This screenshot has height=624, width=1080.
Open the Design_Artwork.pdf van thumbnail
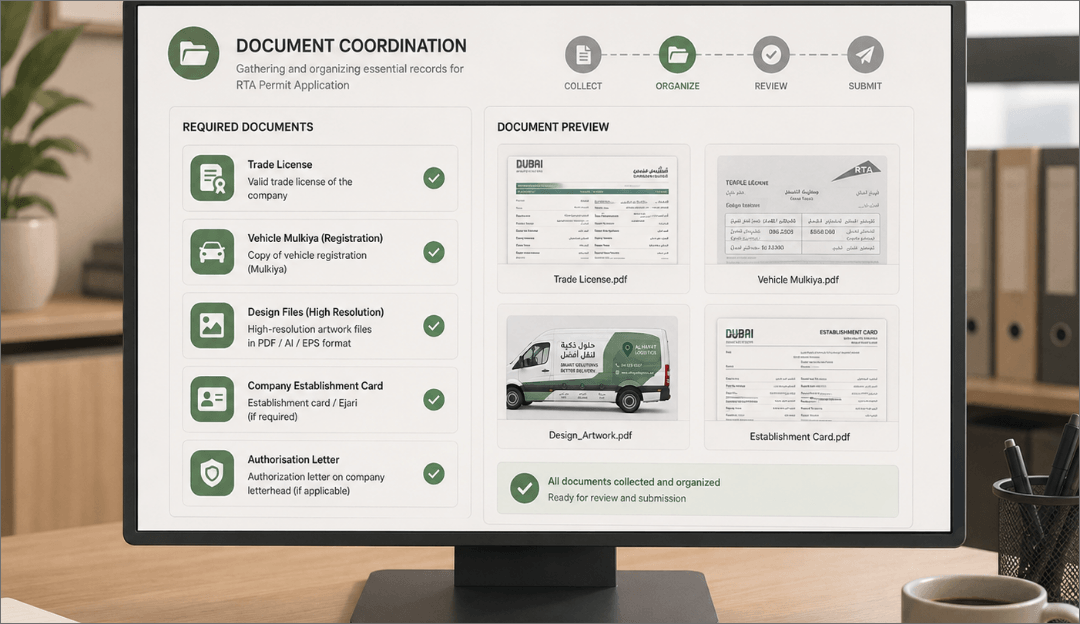[592, 368]
